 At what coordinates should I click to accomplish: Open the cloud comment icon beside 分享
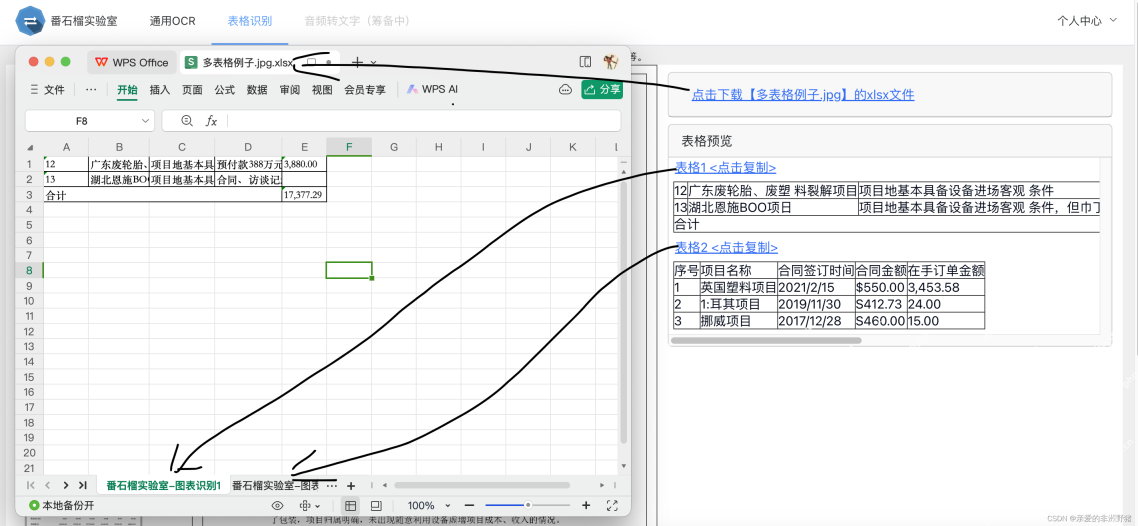point(565,90)
